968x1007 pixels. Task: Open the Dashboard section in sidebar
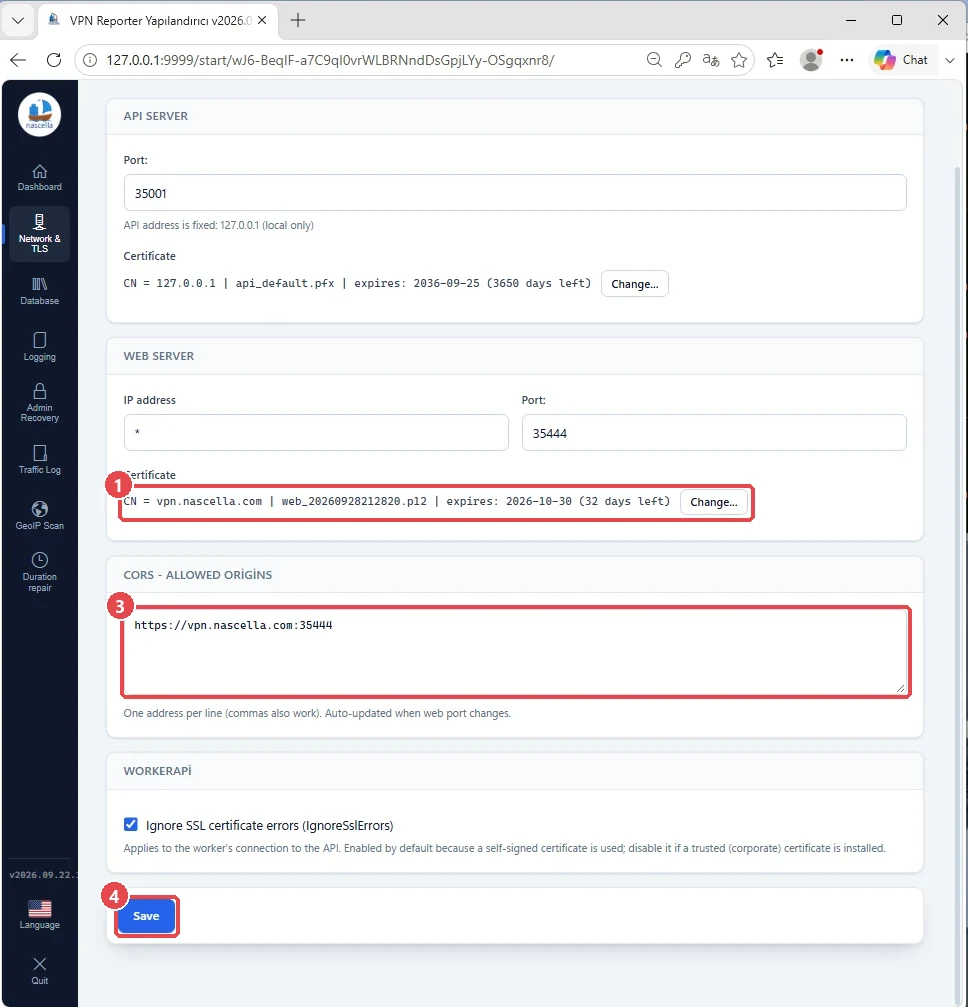[39, 178]
